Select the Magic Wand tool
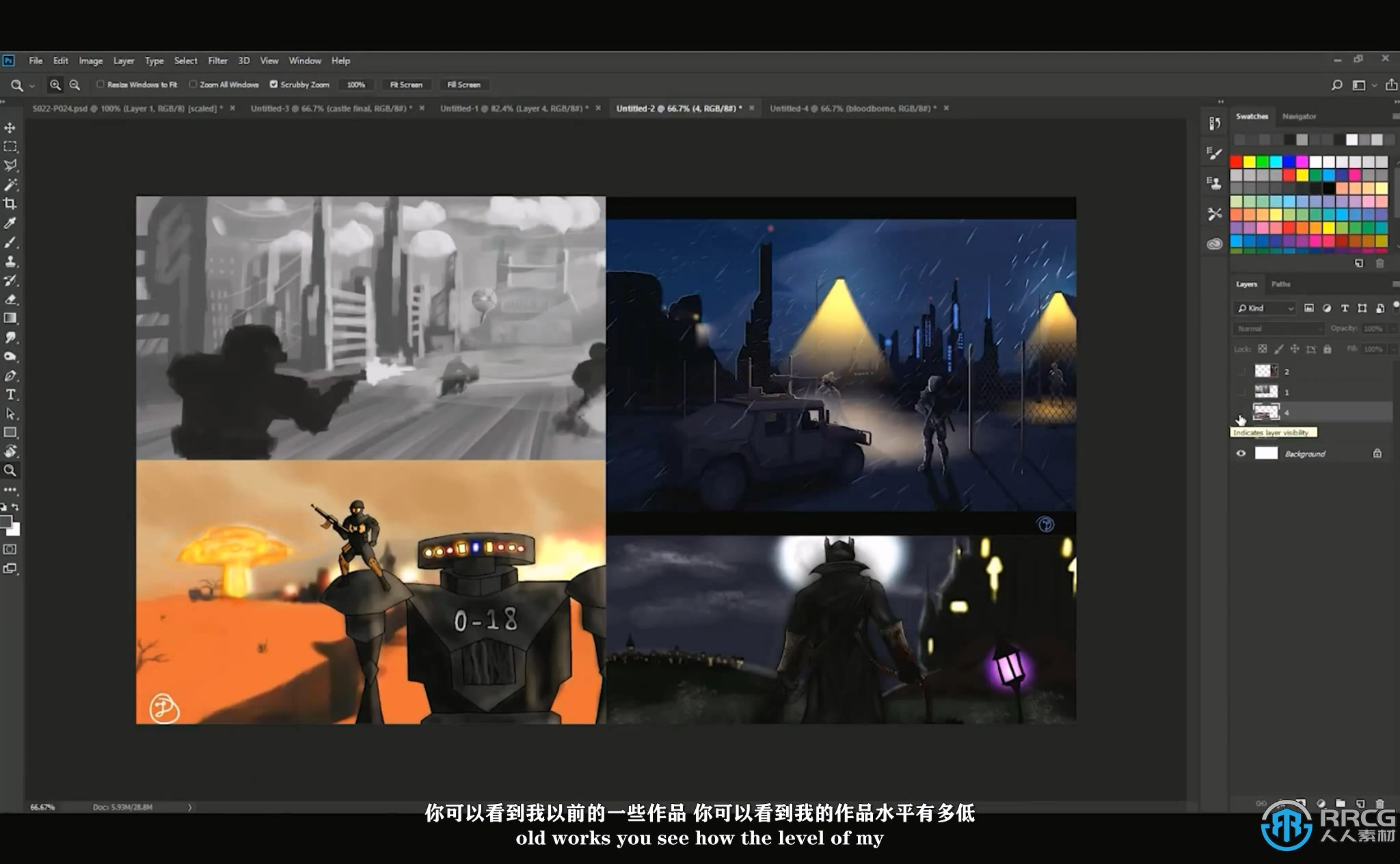Screen dimensions: 1400x864 click(x=10, y=185)
